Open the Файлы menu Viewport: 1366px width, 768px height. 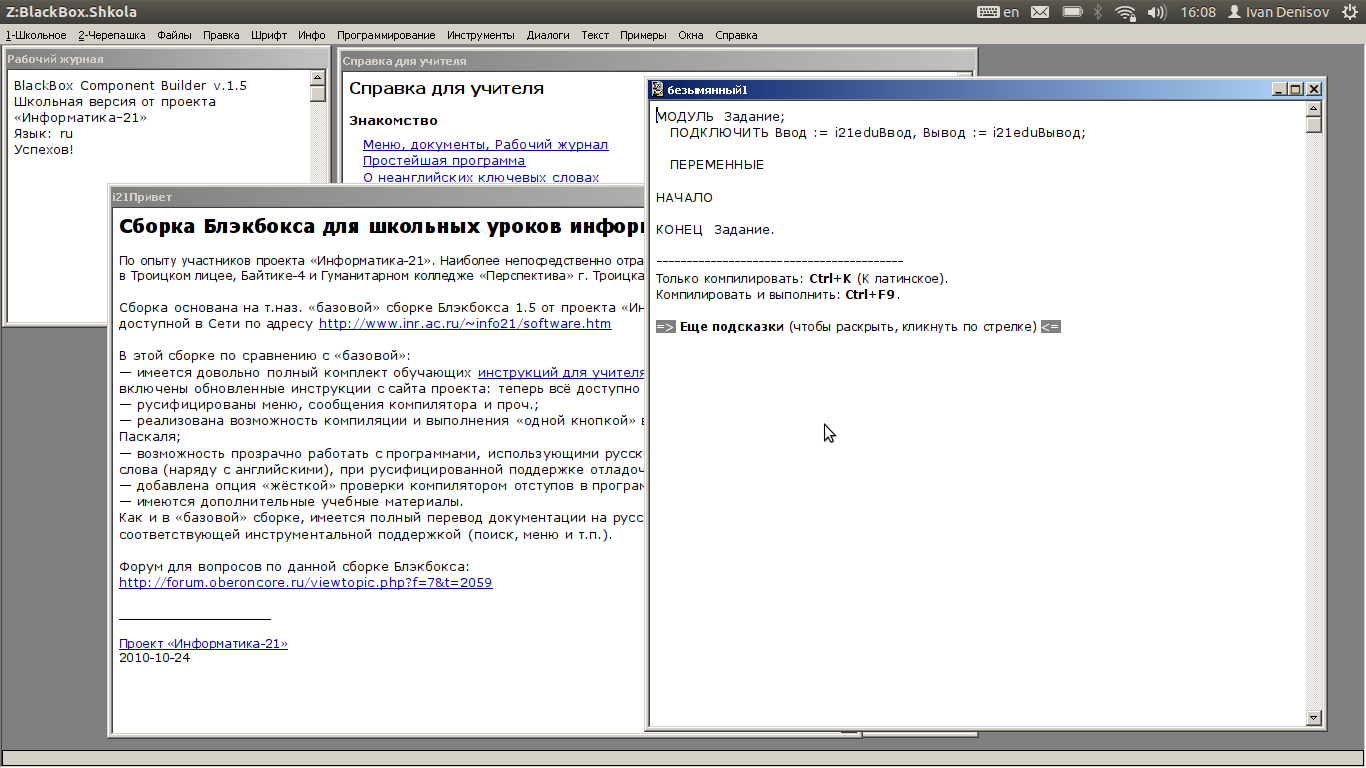(x=174, y=35)
